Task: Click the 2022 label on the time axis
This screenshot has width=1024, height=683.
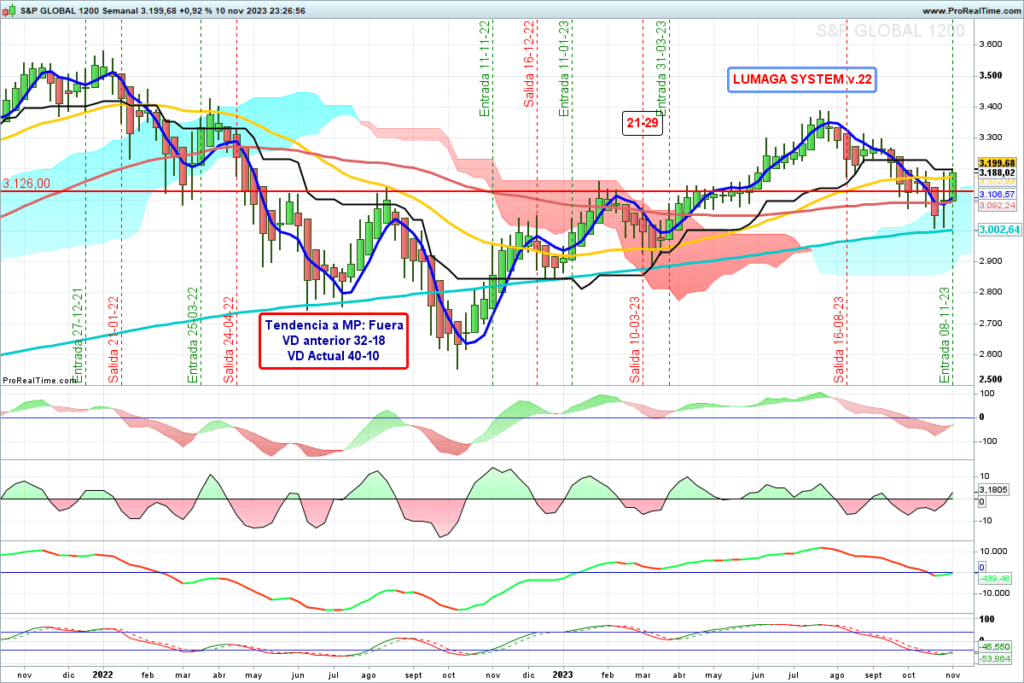Action: click(x=103, y=675)
